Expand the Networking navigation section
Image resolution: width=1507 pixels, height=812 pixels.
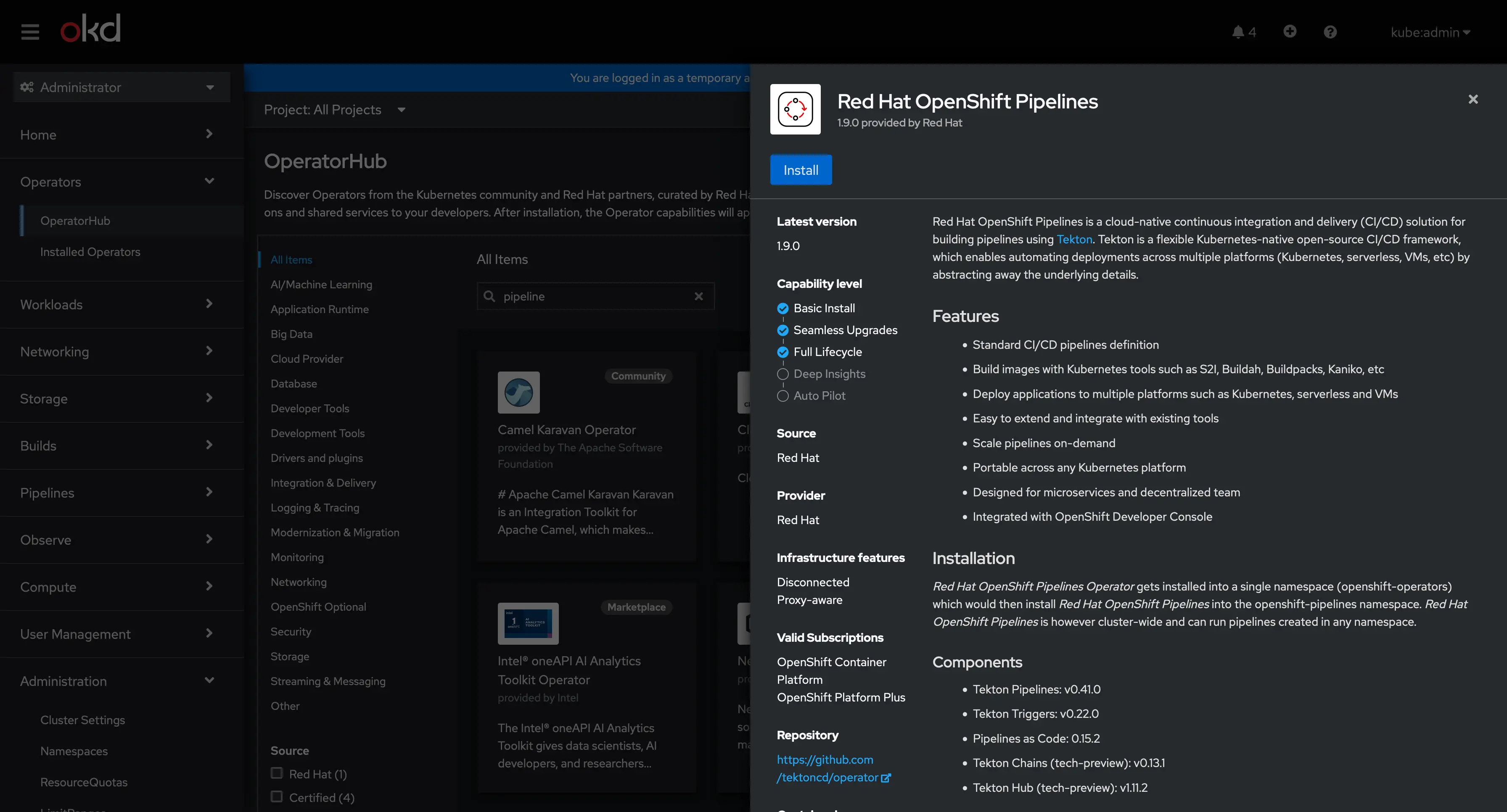122,351
